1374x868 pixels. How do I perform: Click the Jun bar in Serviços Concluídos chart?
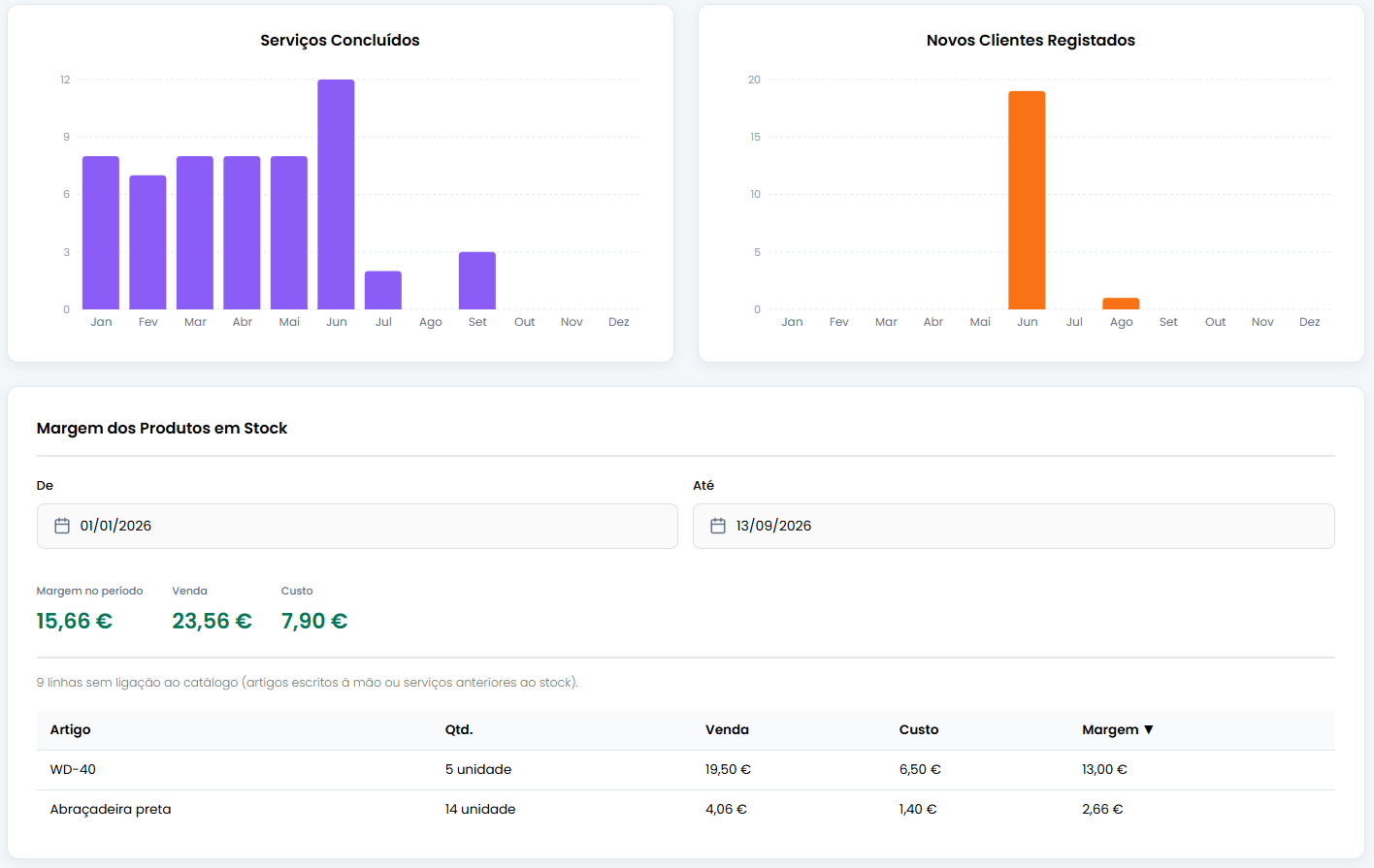point(336,194)
